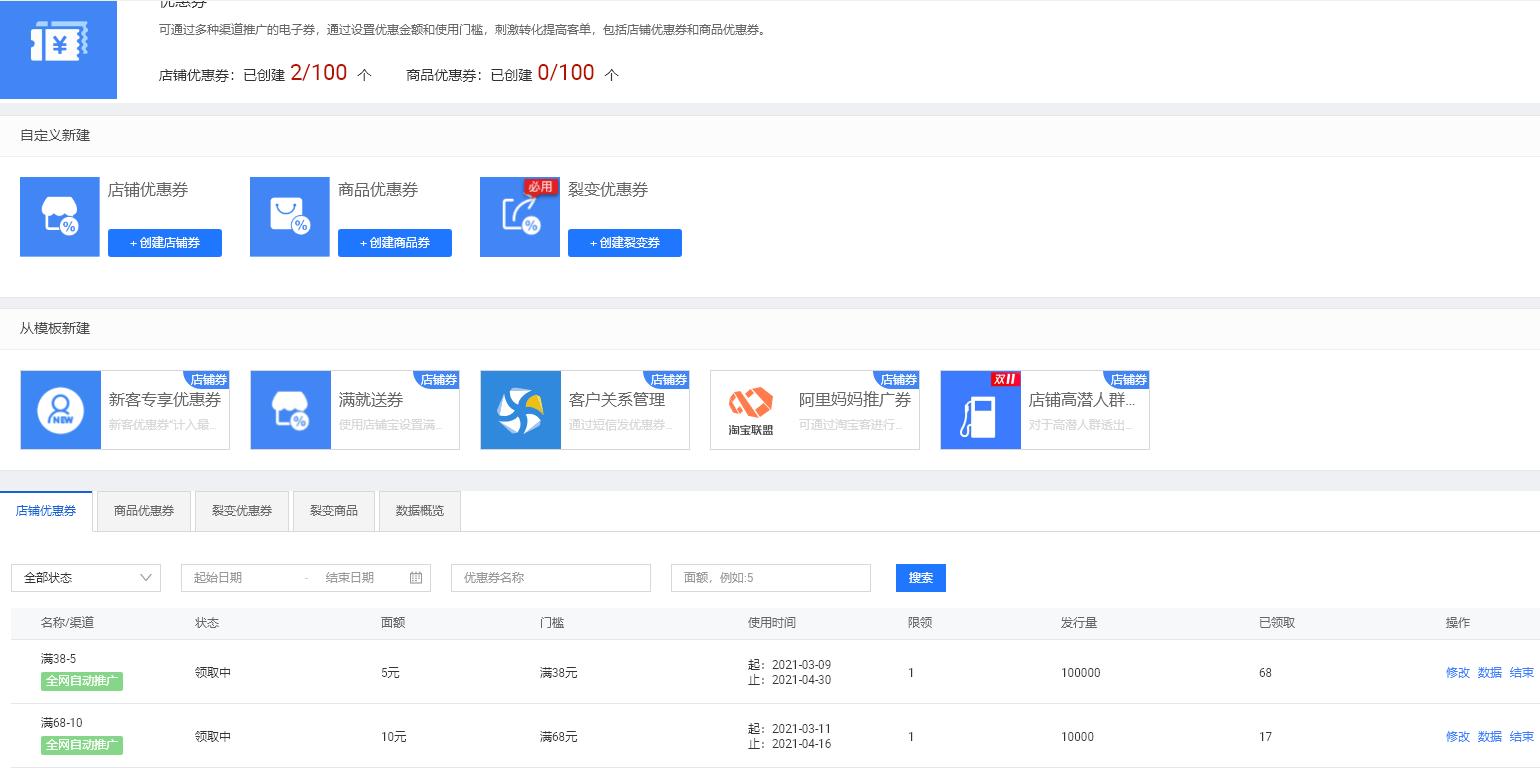Click the 店铺优惠券 storefront icon

(59, 216)
